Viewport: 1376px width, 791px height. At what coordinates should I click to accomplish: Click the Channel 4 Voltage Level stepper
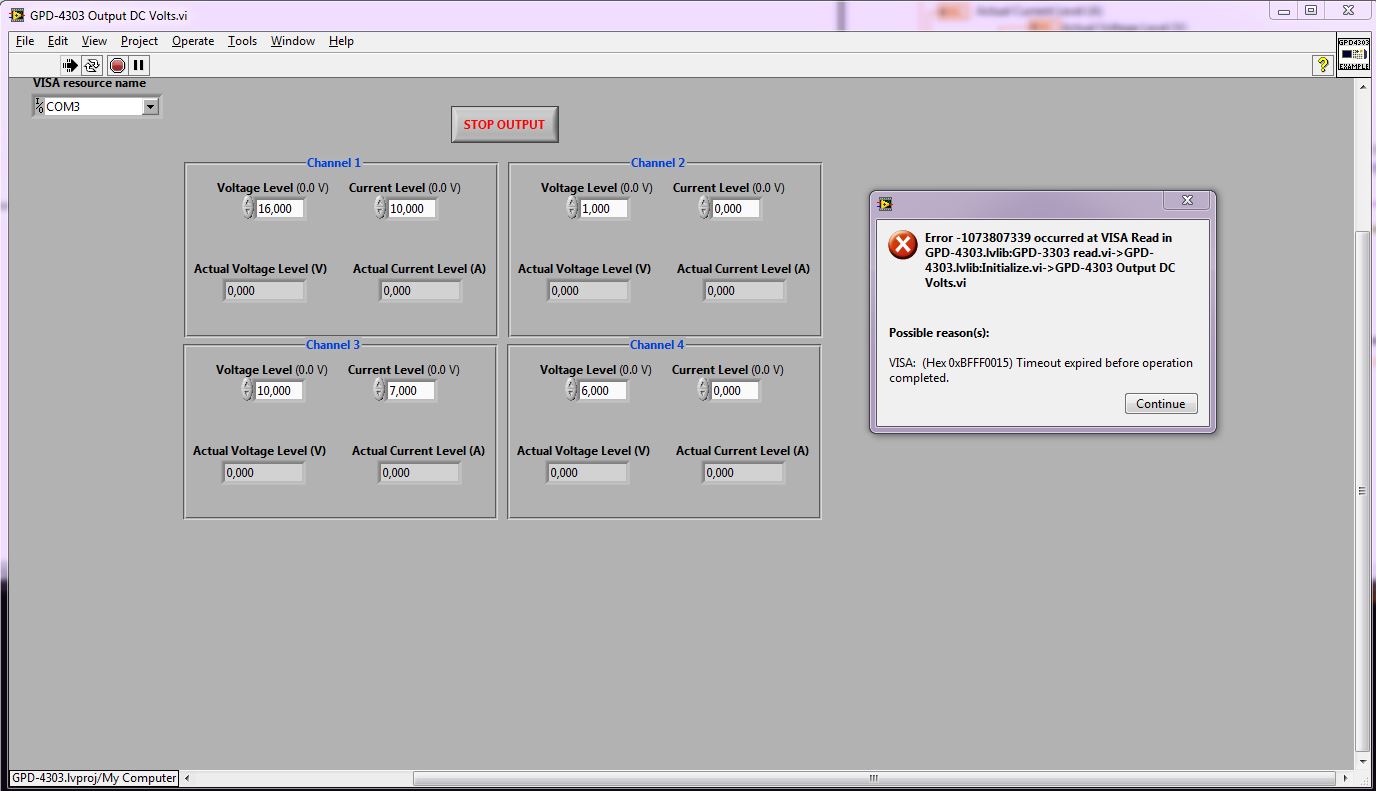pyautogui.click(x=571, y=390)
